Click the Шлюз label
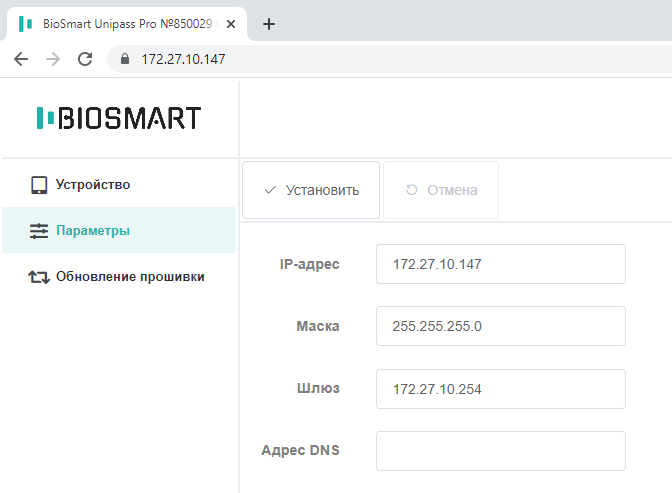The image size is (672, 493). click(x=318, y=388)
